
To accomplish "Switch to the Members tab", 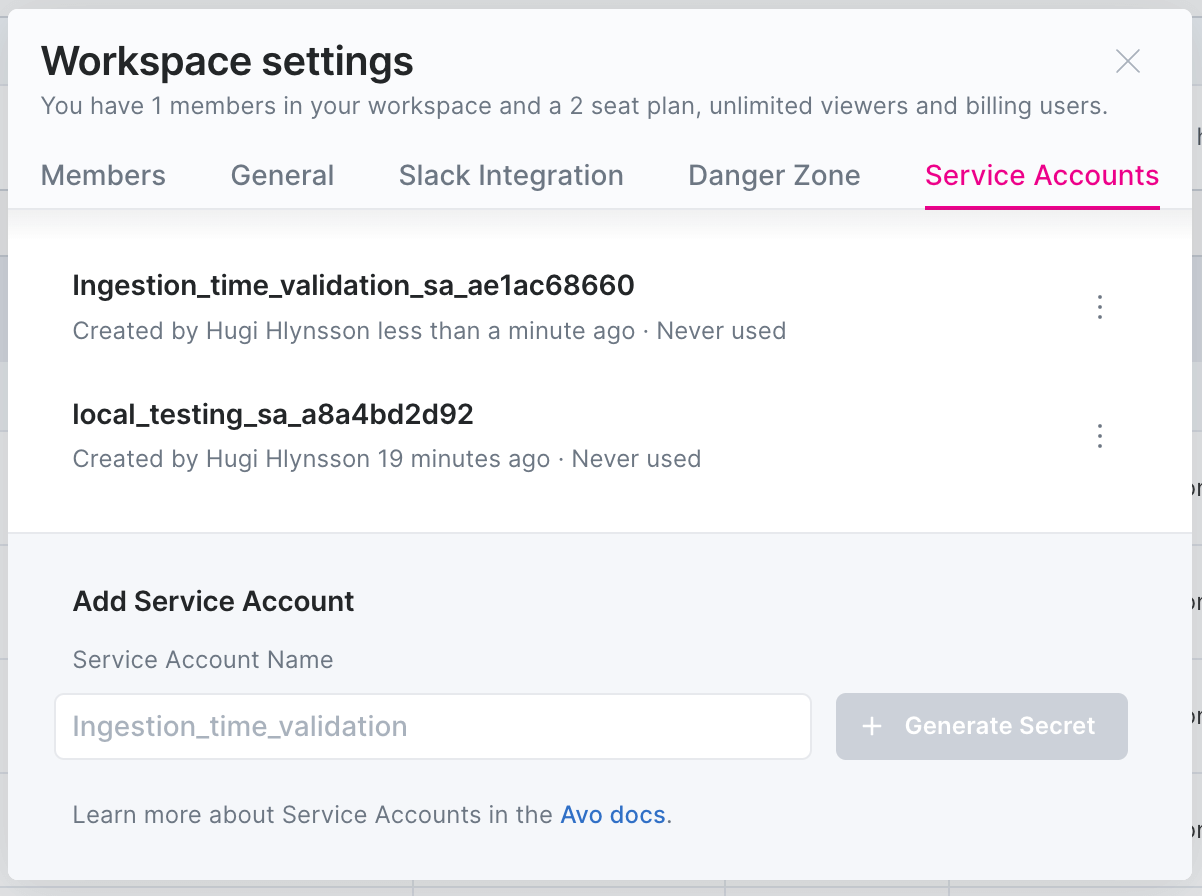I will [103, 176].
